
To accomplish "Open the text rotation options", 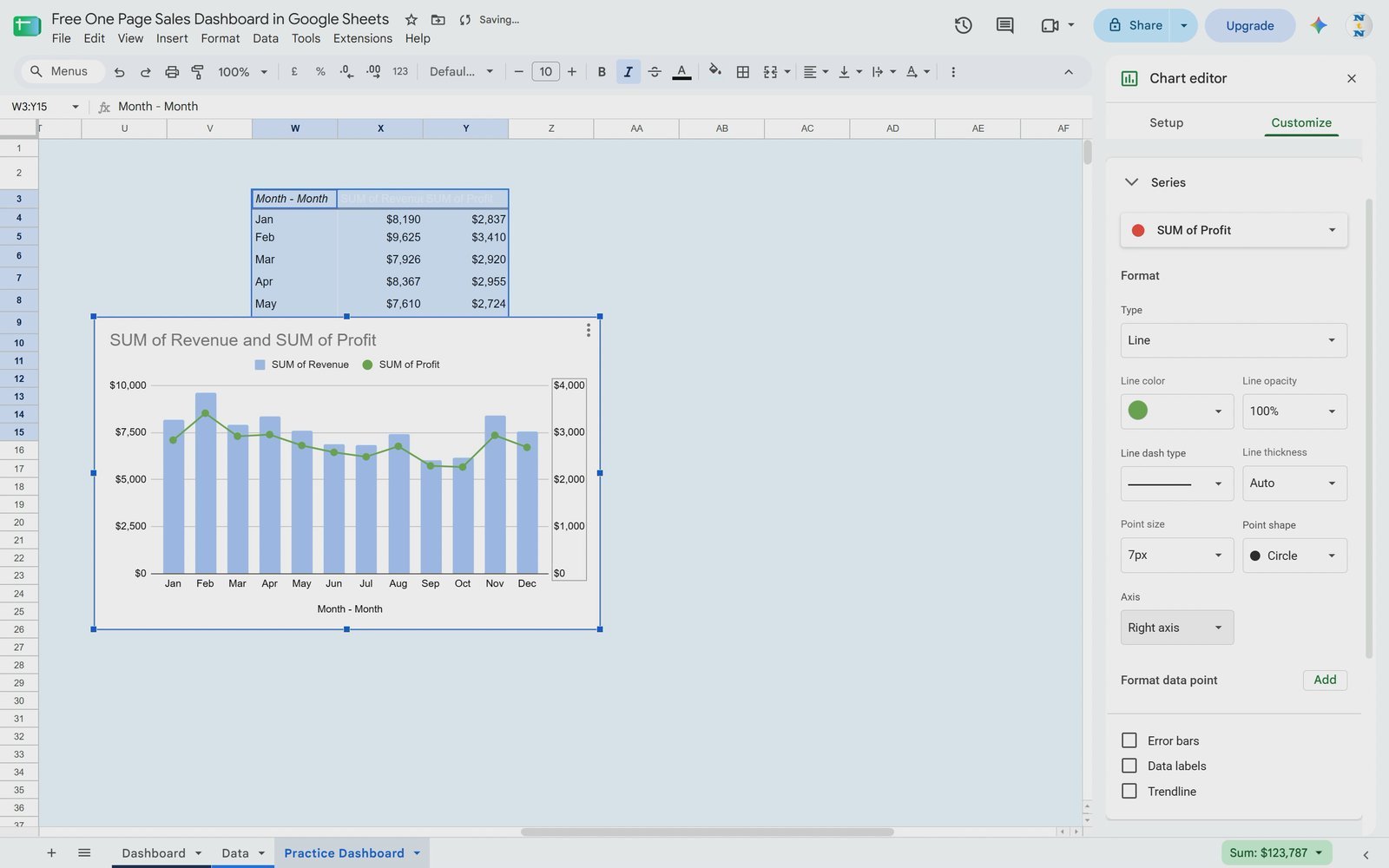I will pos(918,72).
